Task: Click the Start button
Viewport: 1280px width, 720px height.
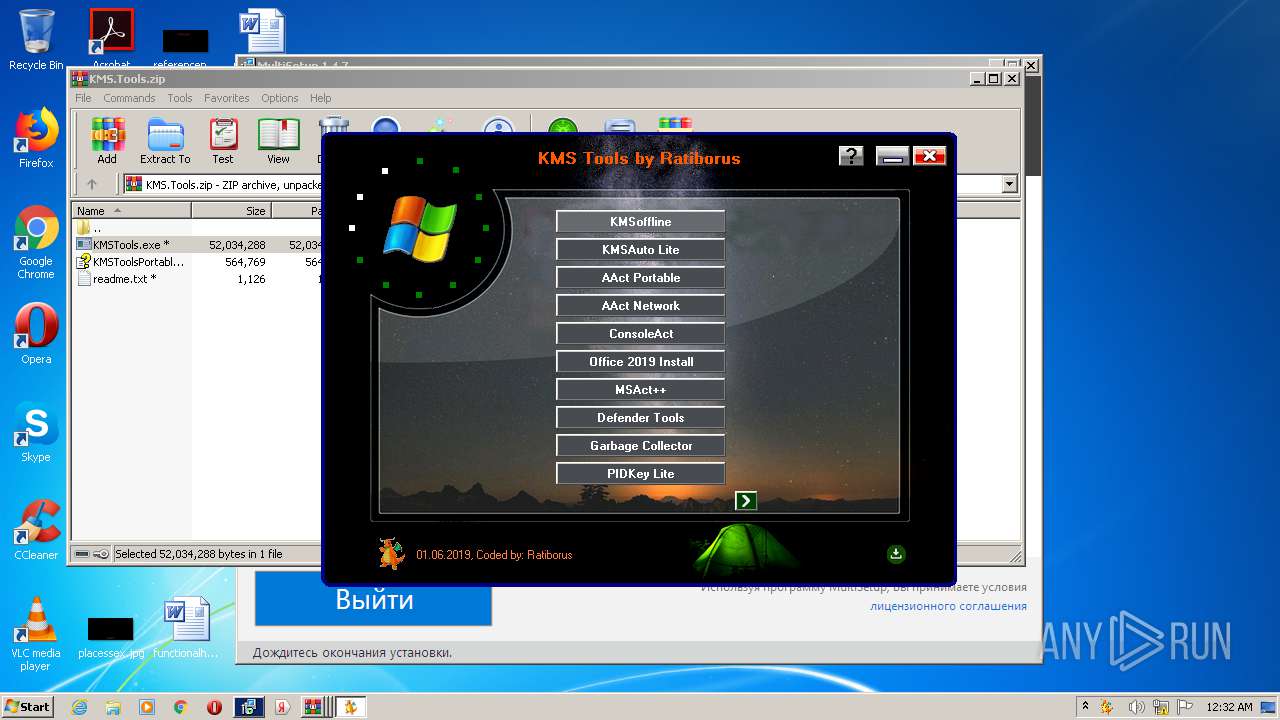Action: [27, 707]
